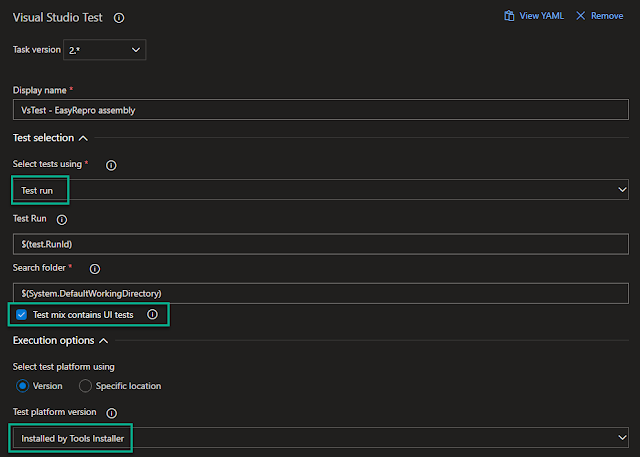
Task: Expand the Test platform version dropdown
Action: [x=320, y=438]
